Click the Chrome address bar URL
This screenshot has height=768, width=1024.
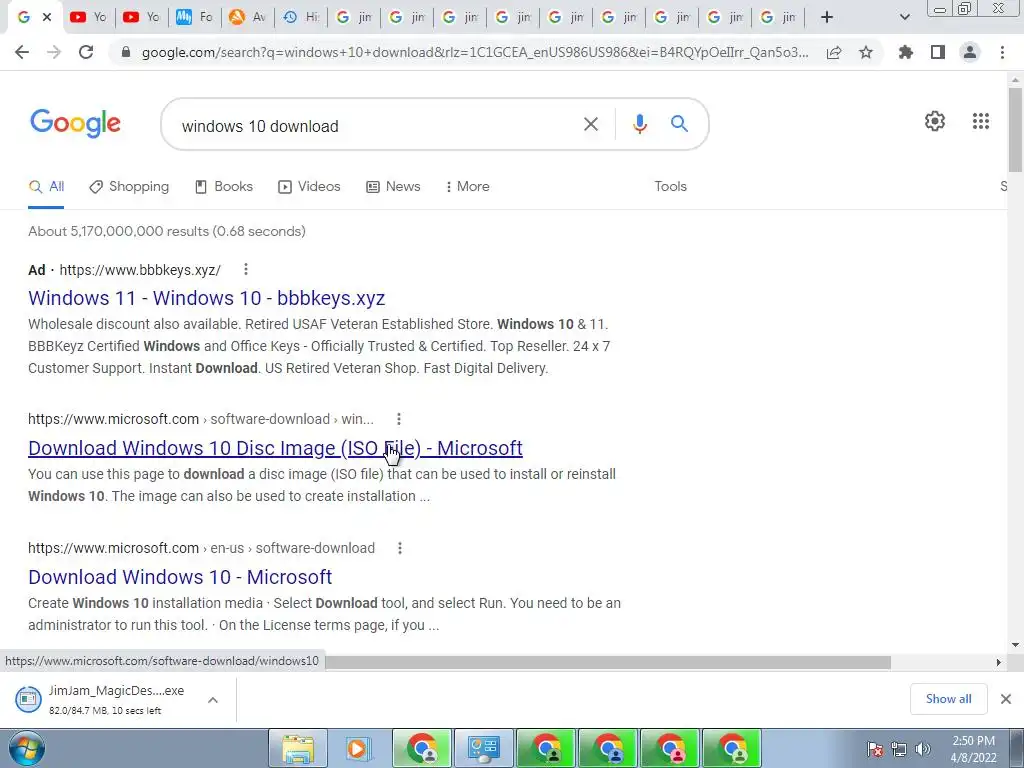(x=475, y=52)
